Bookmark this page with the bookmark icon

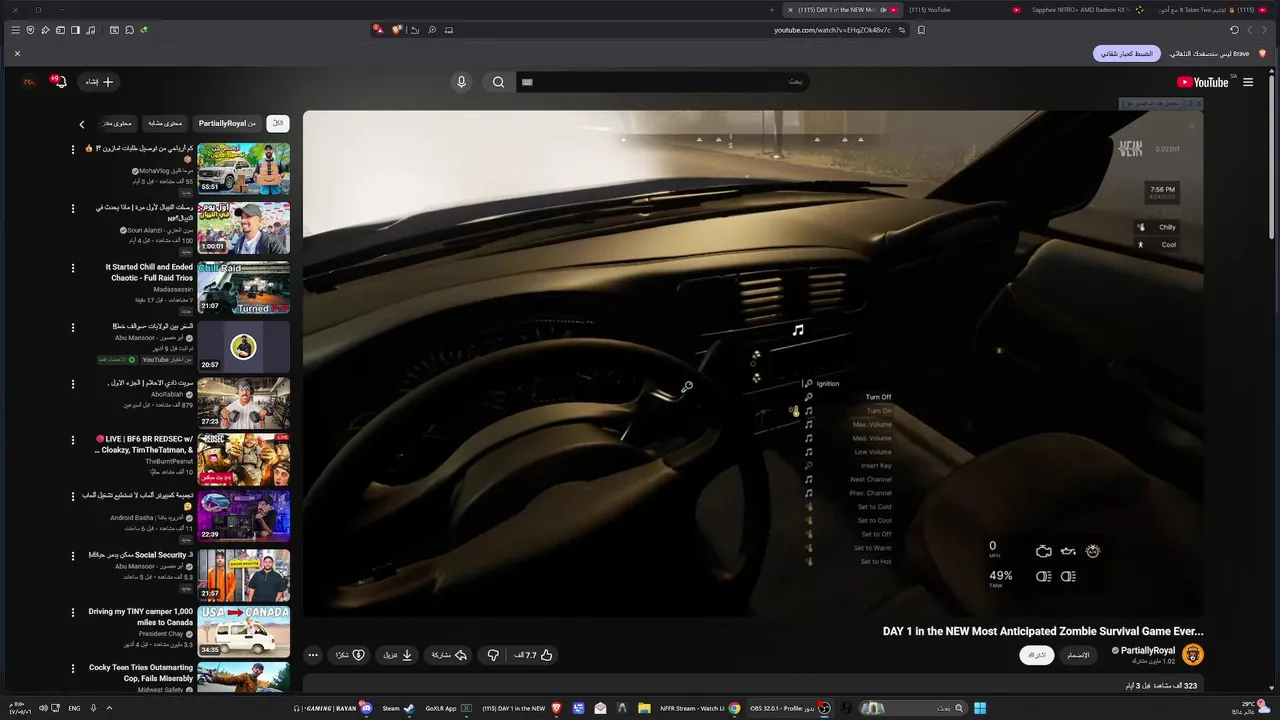click(x=921, y=30)
